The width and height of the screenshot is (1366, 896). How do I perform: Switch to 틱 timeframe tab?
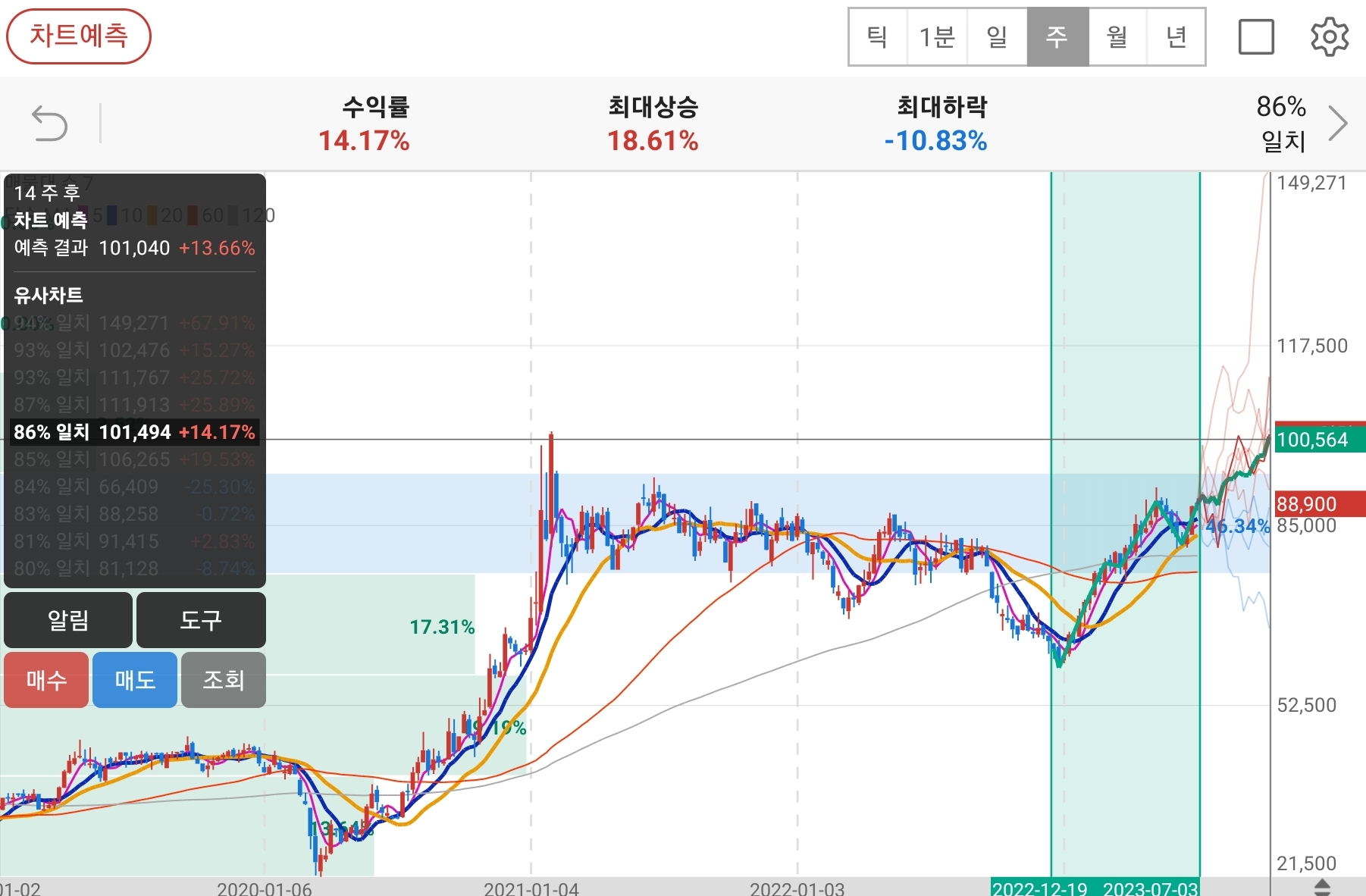[878, 36]
